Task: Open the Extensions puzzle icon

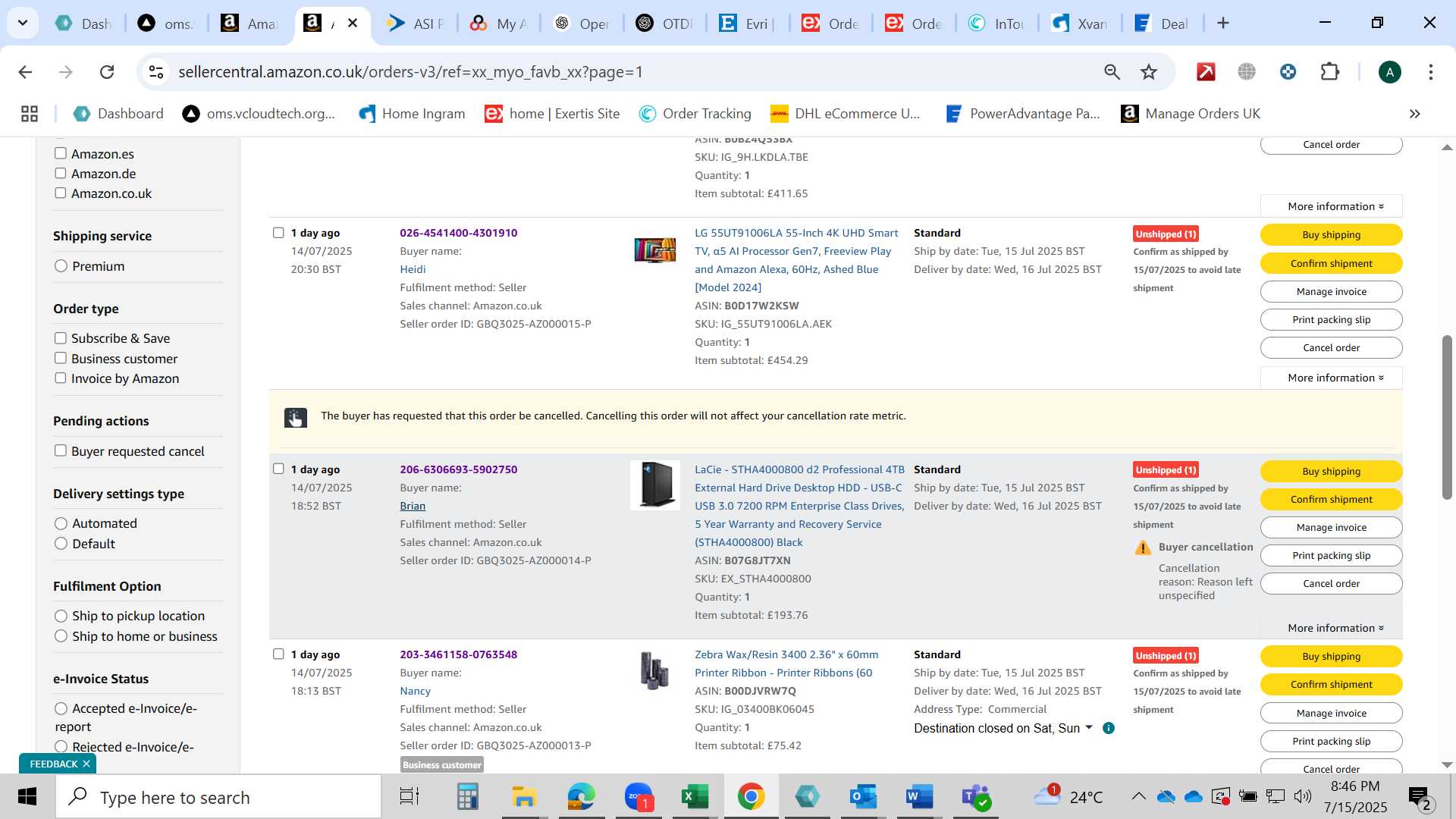Action: click(1329, 72)
